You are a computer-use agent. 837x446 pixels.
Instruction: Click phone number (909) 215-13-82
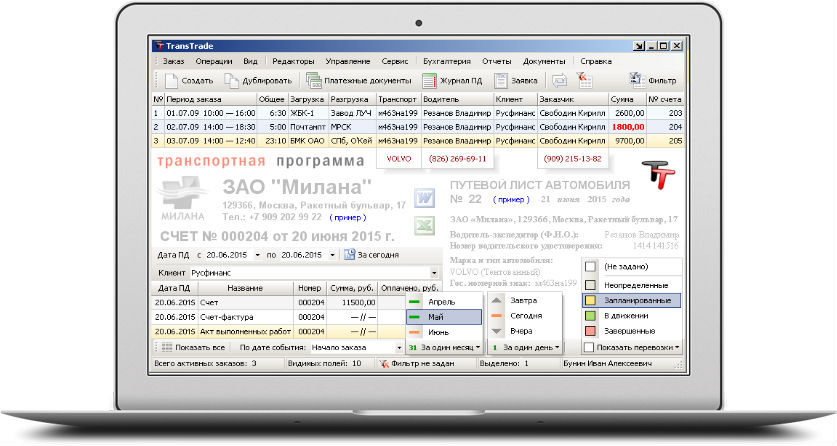[x=572, y=158]
